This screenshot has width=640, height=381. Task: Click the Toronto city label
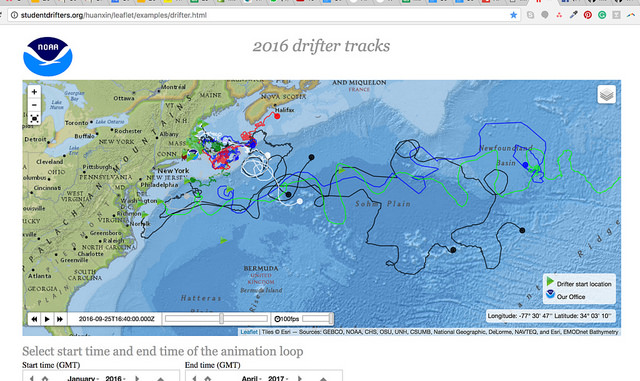click(76, 123)
